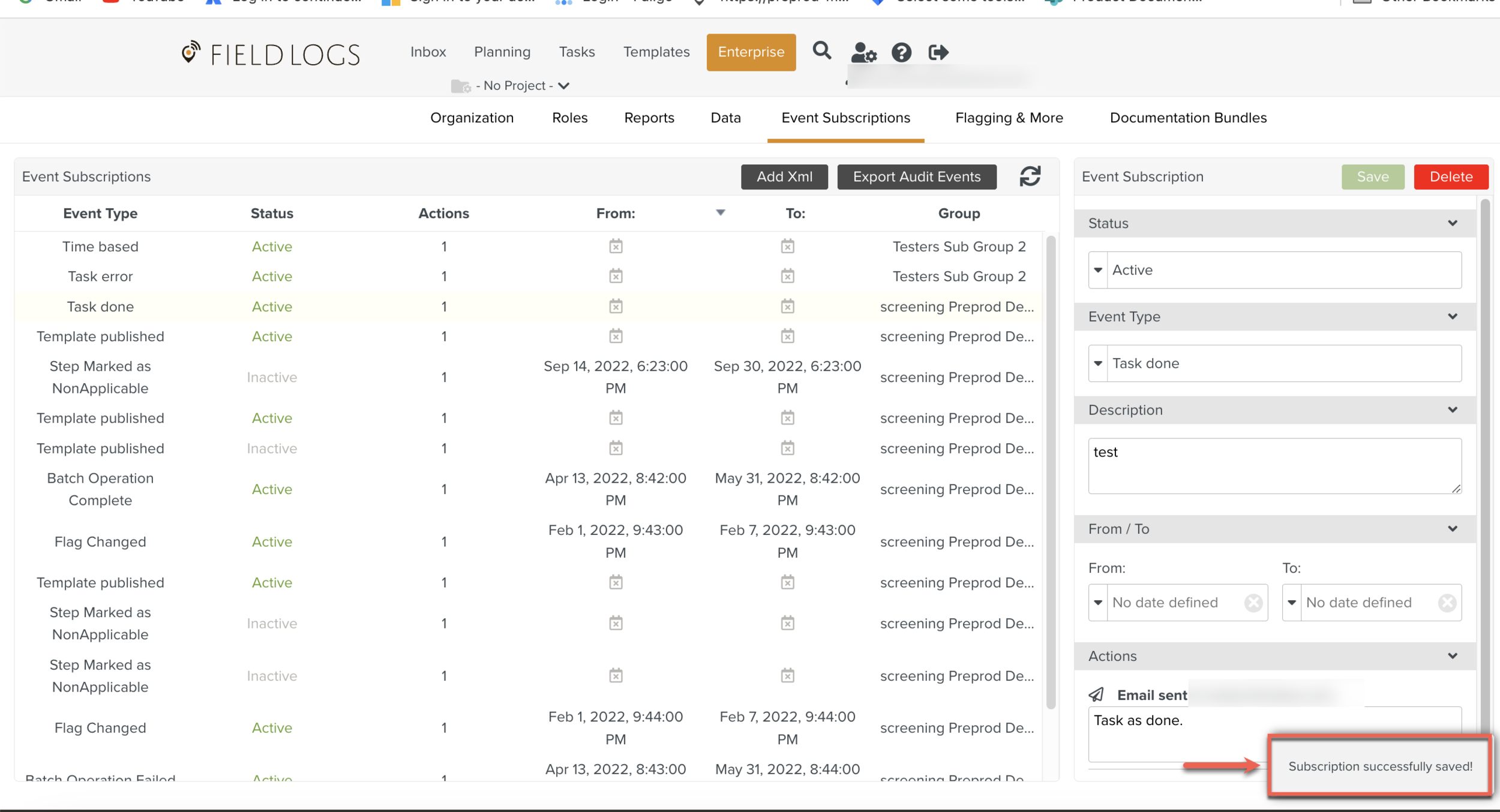Click the Feb 1, 2022, 9:43:00 PM date
The image size is (1500, 812).
616,541
